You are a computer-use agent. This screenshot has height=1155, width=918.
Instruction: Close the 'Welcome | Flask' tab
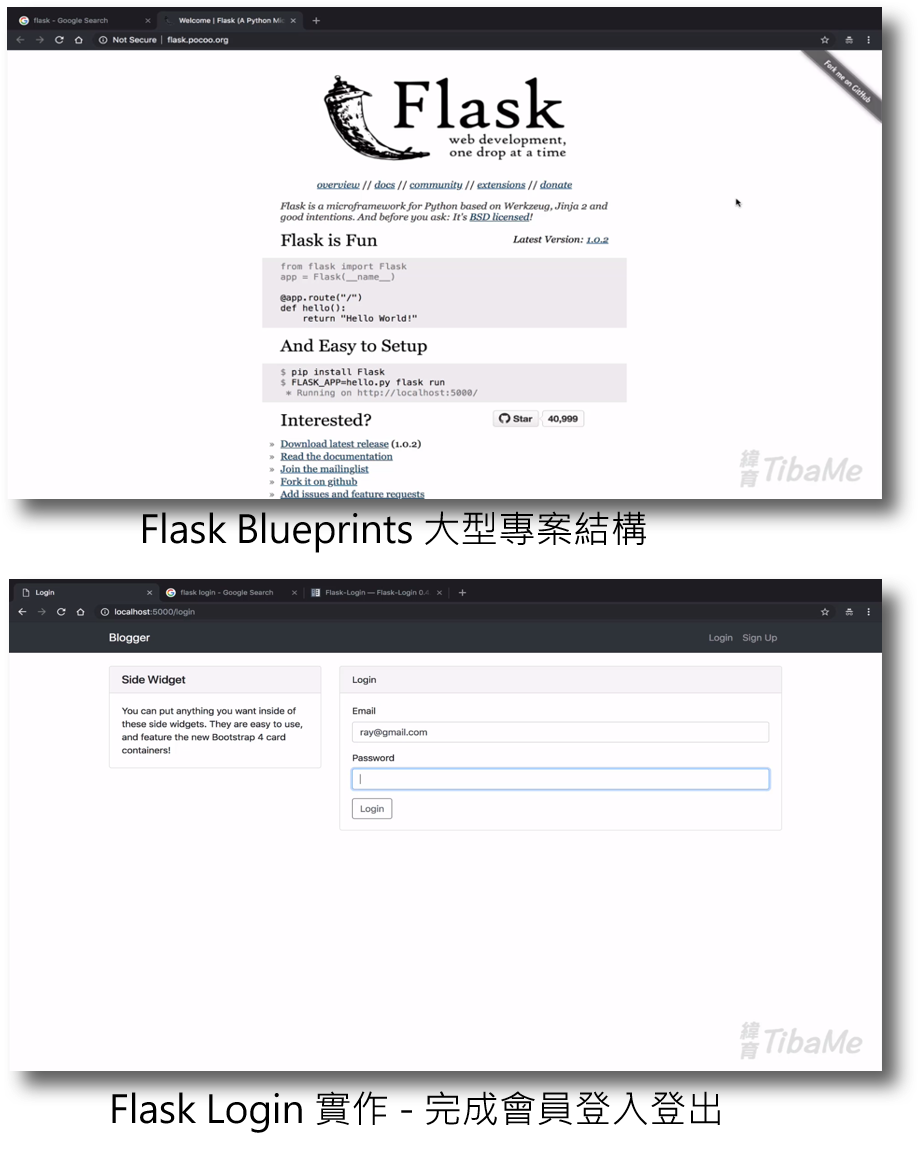click(293, 21)
